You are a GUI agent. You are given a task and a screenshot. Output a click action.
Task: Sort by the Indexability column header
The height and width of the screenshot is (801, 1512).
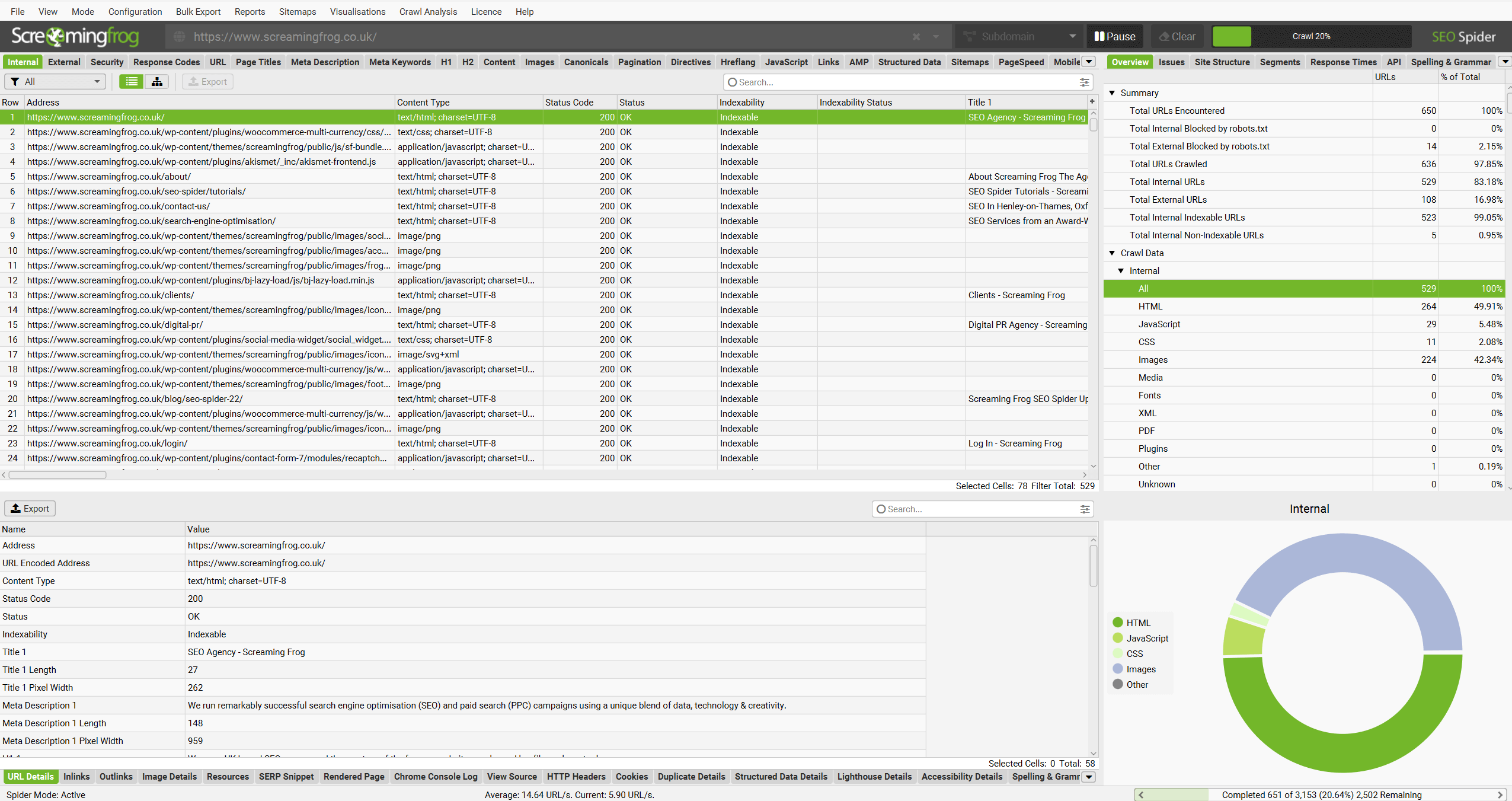pyautogui.click(x=766, y=102)
